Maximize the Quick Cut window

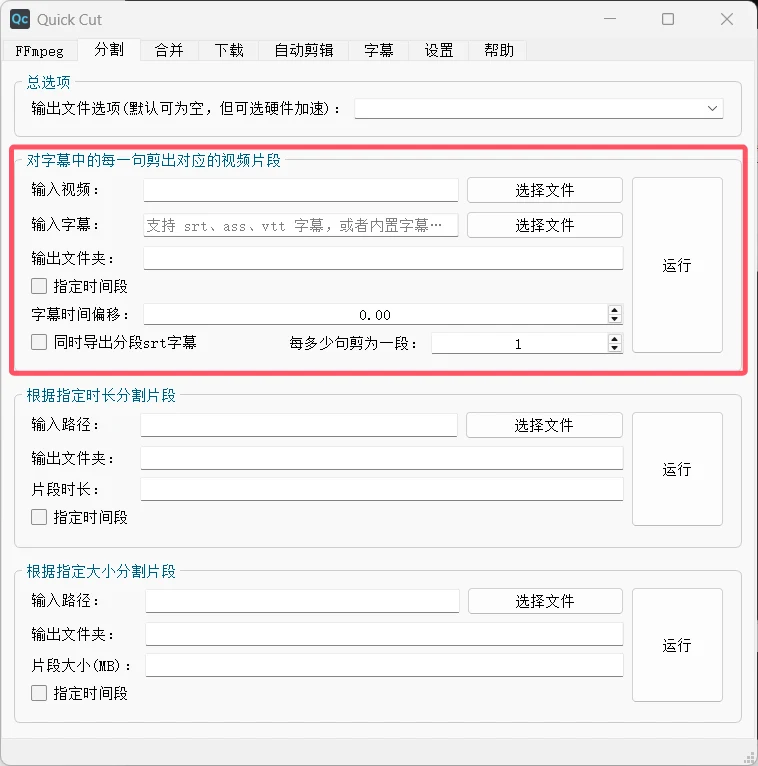click(x=668, y=19)
